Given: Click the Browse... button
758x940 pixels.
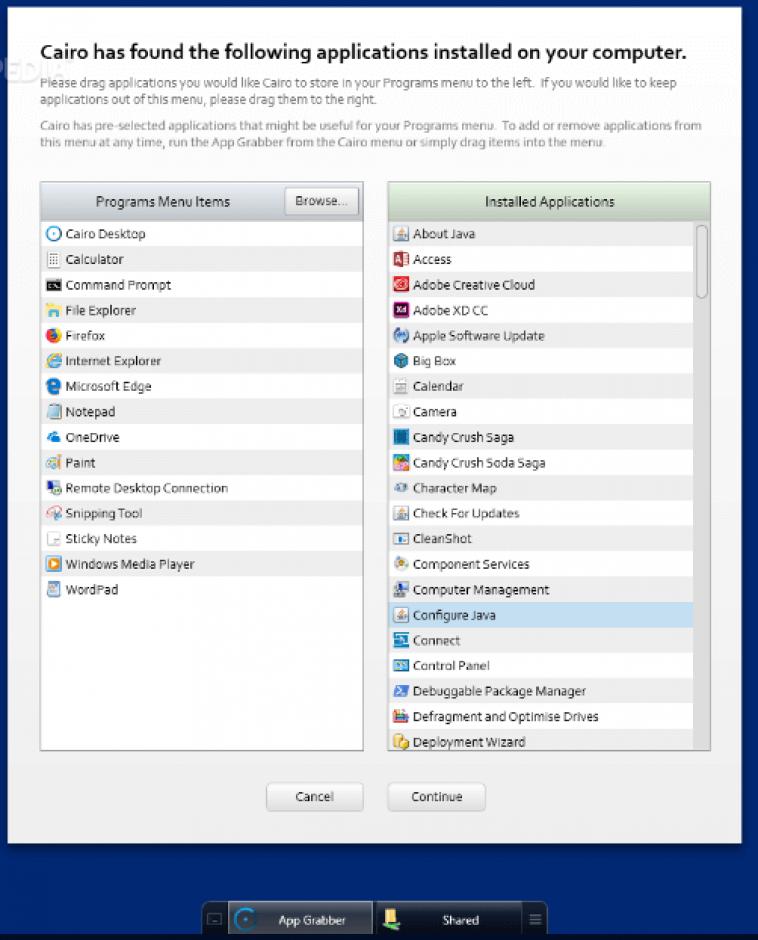Looking at the screenshot, I should [321, 201].
